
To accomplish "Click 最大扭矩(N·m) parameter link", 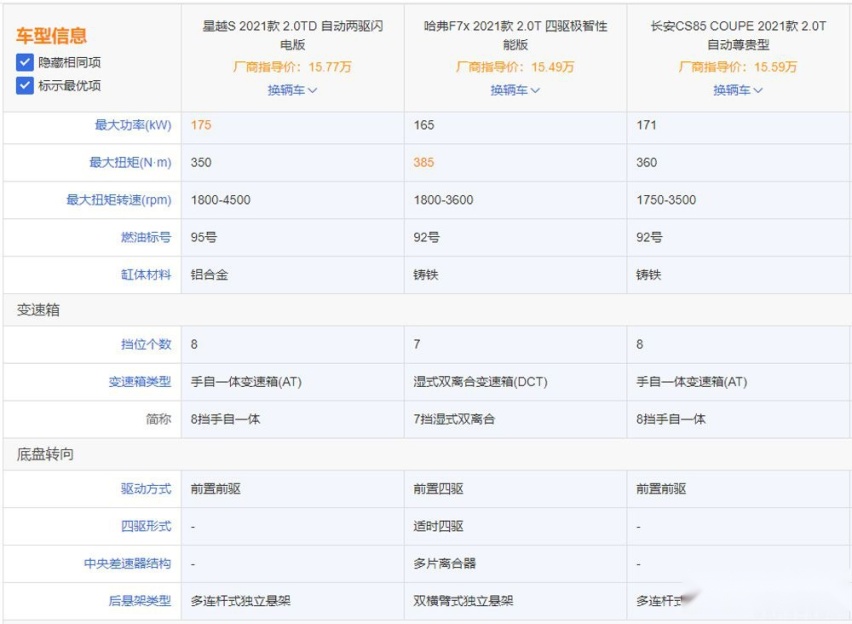I will pos(130,163).
